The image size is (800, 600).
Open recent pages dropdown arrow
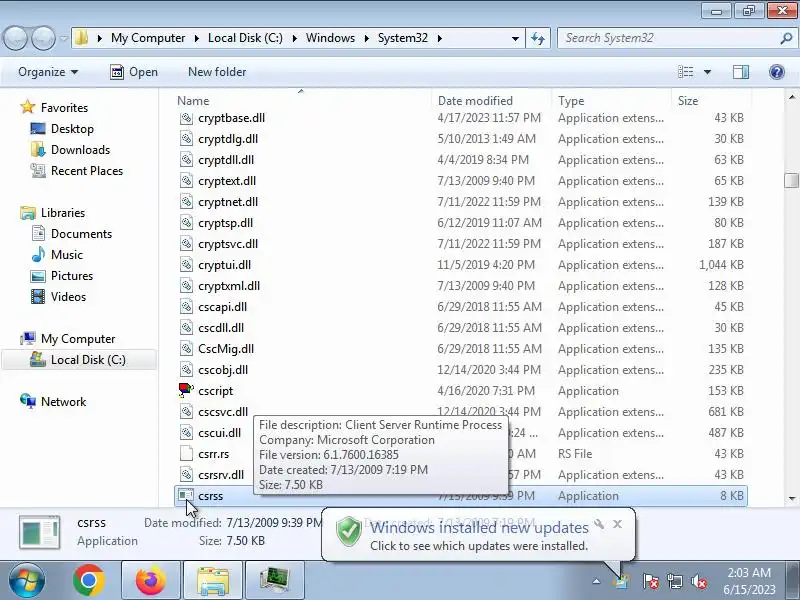coord(64,38)
